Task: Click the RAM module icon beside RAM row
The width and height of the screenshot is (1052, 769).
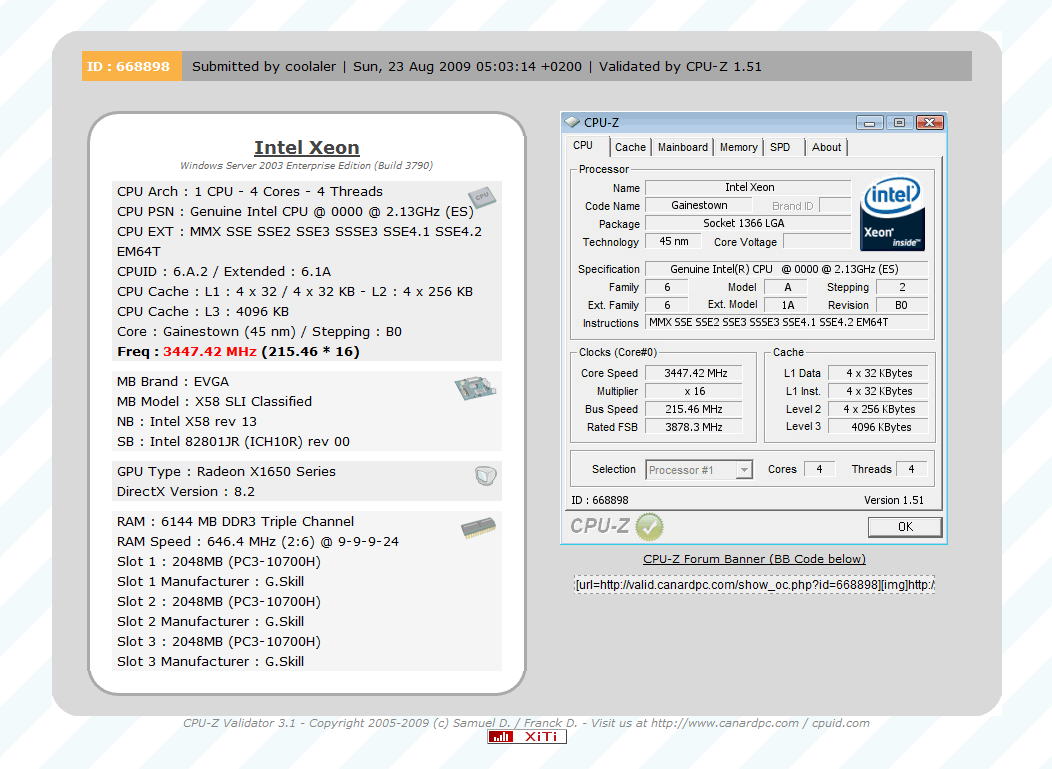Action: click(x=478, y=527)
